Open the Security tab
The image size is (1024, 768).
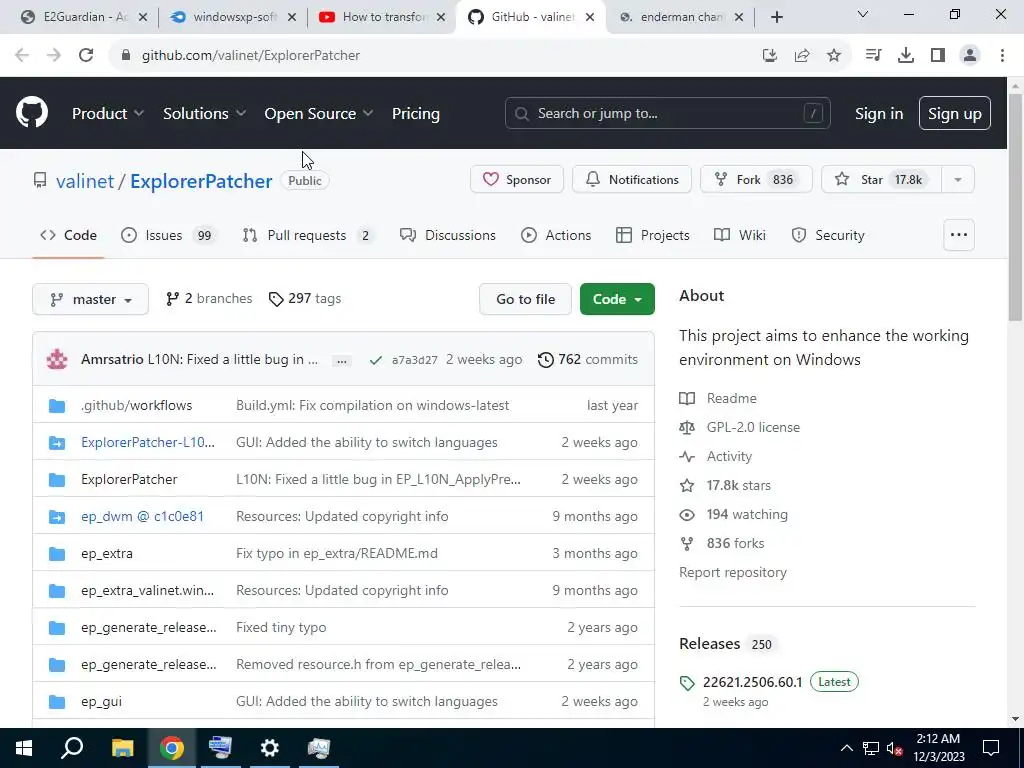tap(828, 235)
